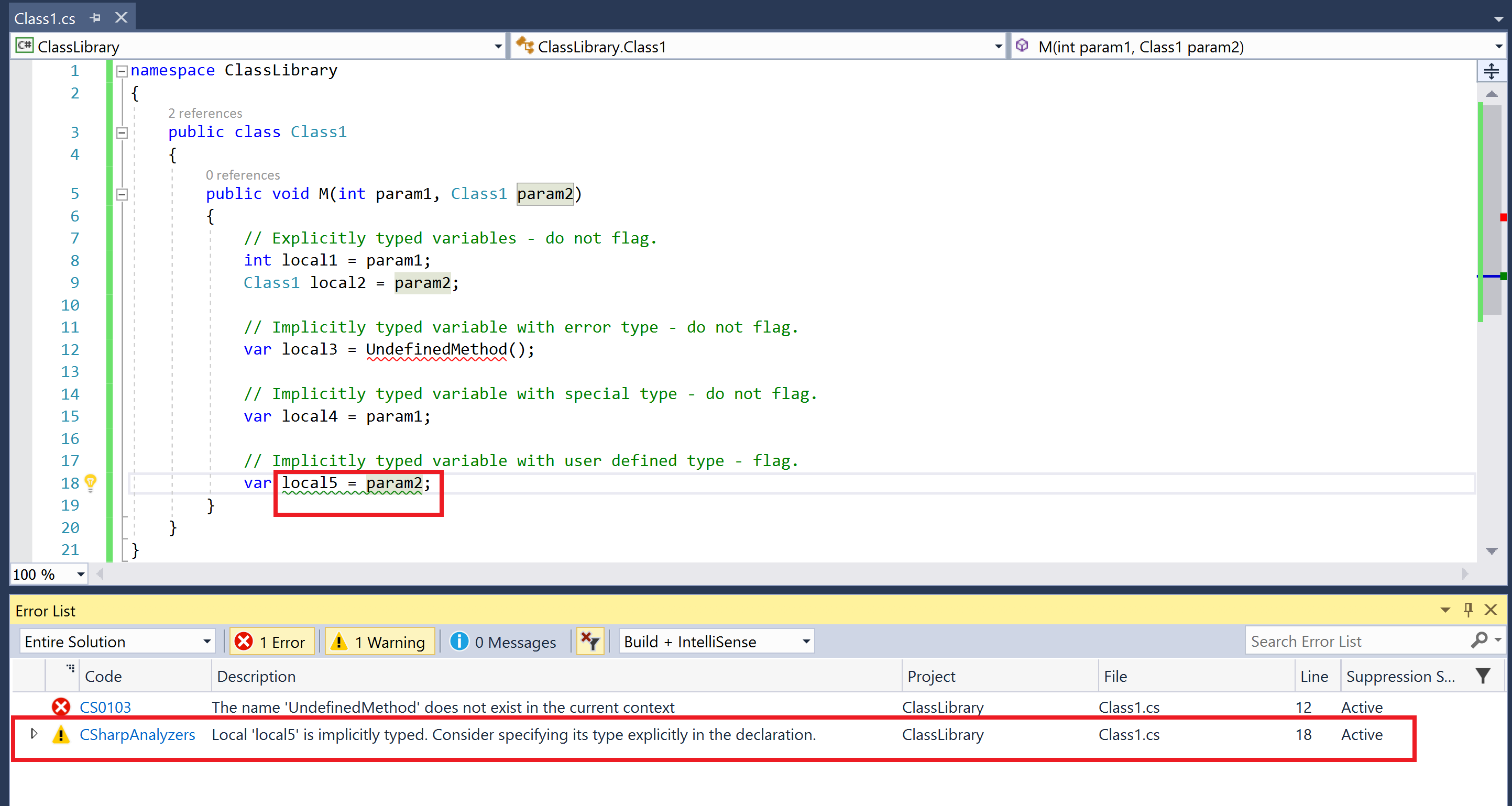Click the lightbulb quick action on line 18
This screenshot has width=1512, height=806.
(91, 482)
